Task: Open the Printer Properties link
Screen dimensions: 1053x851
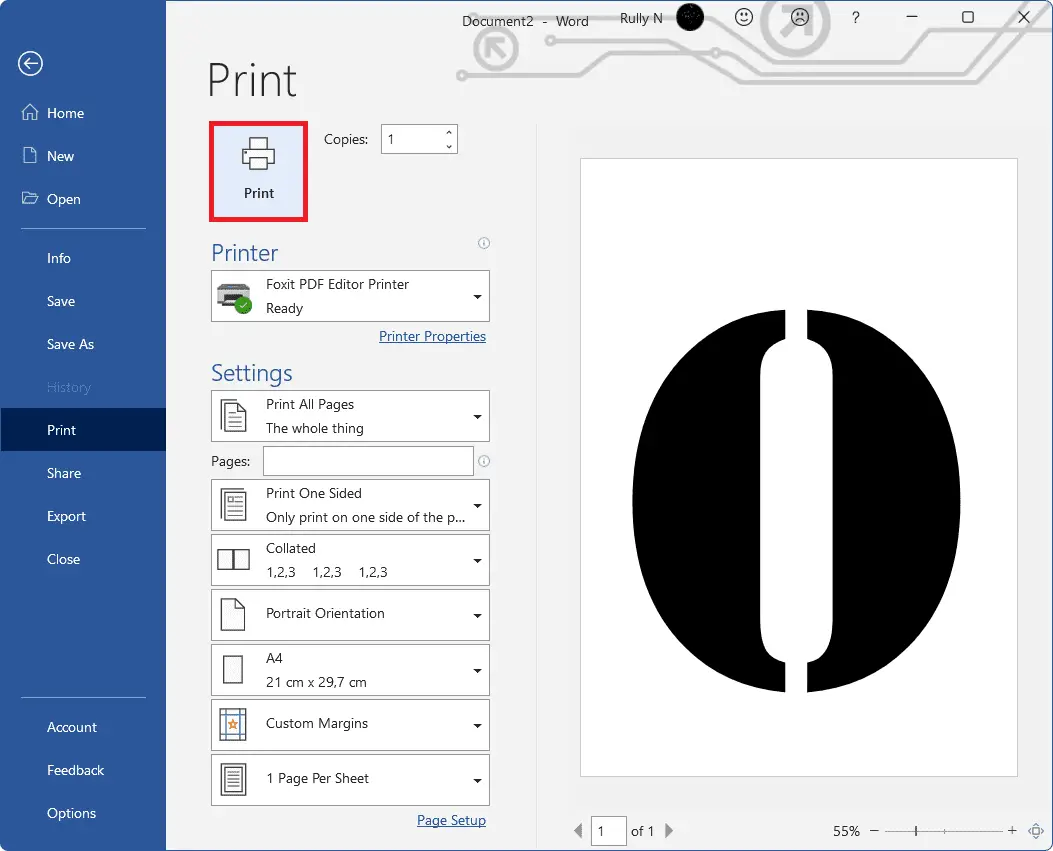Action: [432, 336]
